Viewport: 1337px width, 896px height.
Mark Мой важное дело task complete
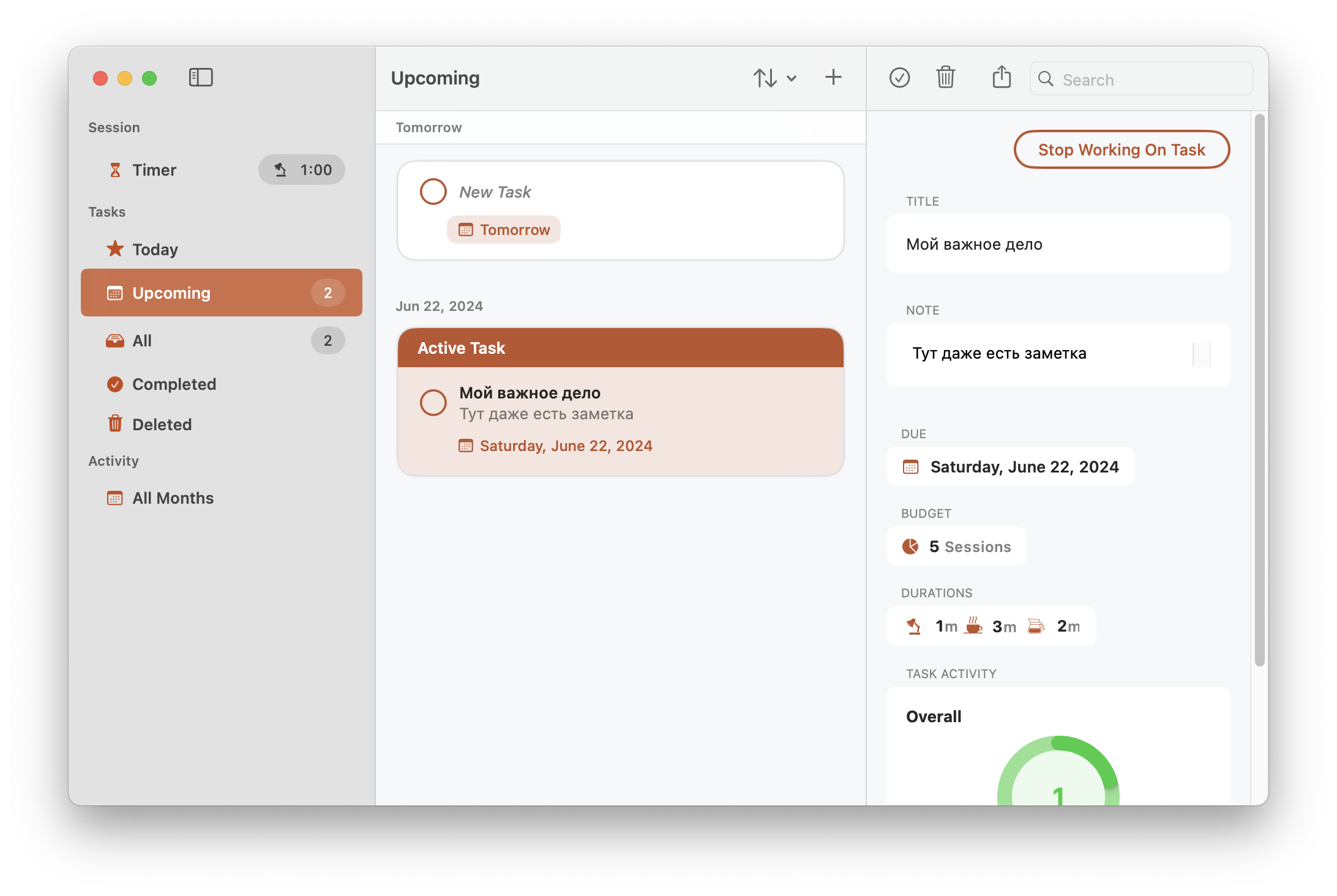(x=433, y=403)
